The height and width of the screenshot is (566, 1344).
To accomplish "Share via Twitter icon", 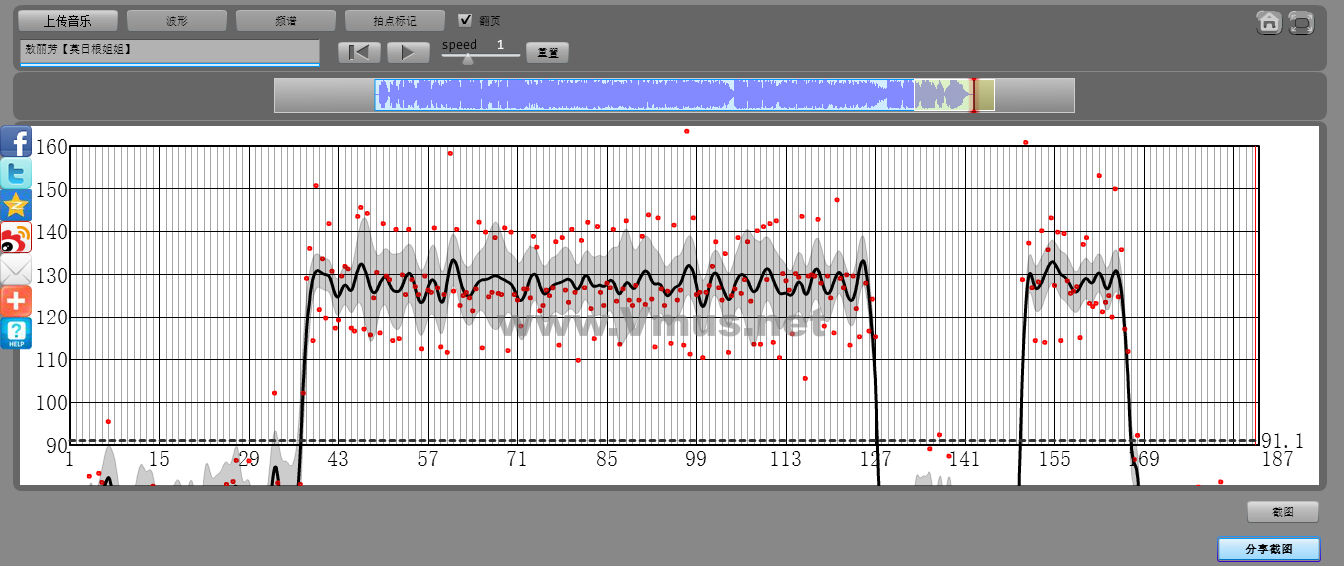I will 16,173.
